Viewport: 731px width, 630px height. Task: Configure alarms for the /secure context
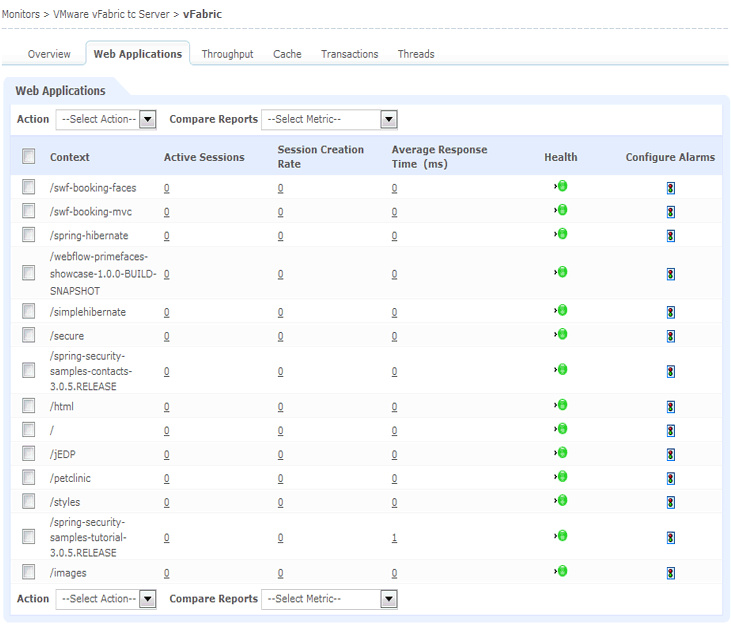(670, 336)
